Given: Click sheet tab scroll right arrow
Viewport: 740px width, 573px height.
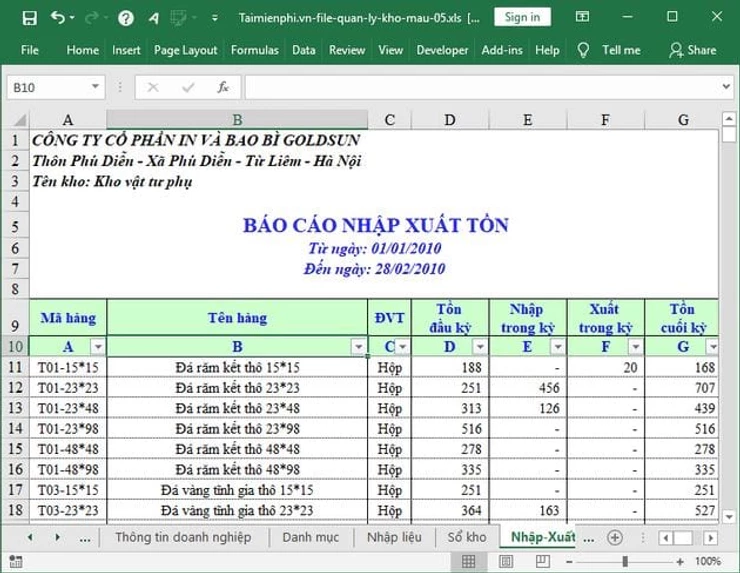Looking at the screenshot, I should (x=58, y=537).
